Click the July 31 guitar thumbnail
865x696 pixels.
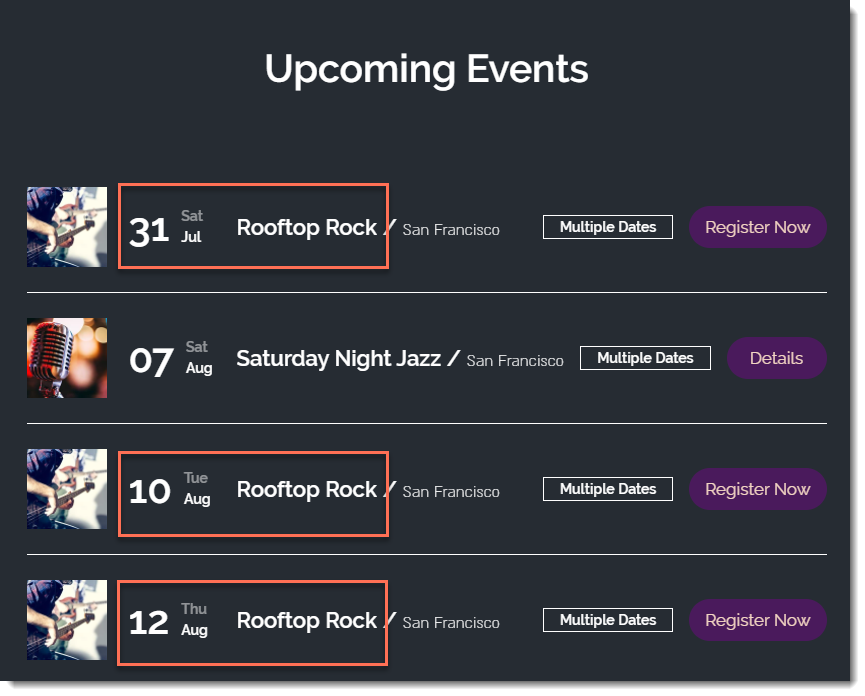[67, 227]
